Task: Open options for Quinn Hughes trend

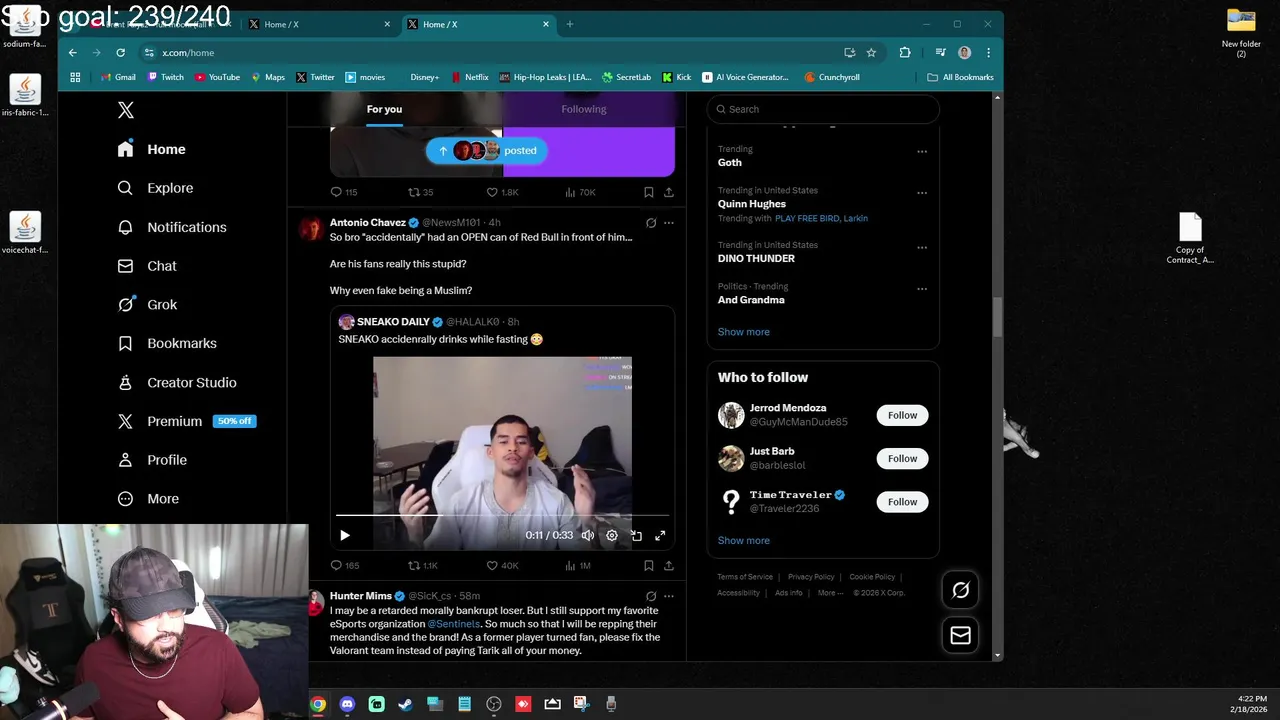Action: point(922,193)
